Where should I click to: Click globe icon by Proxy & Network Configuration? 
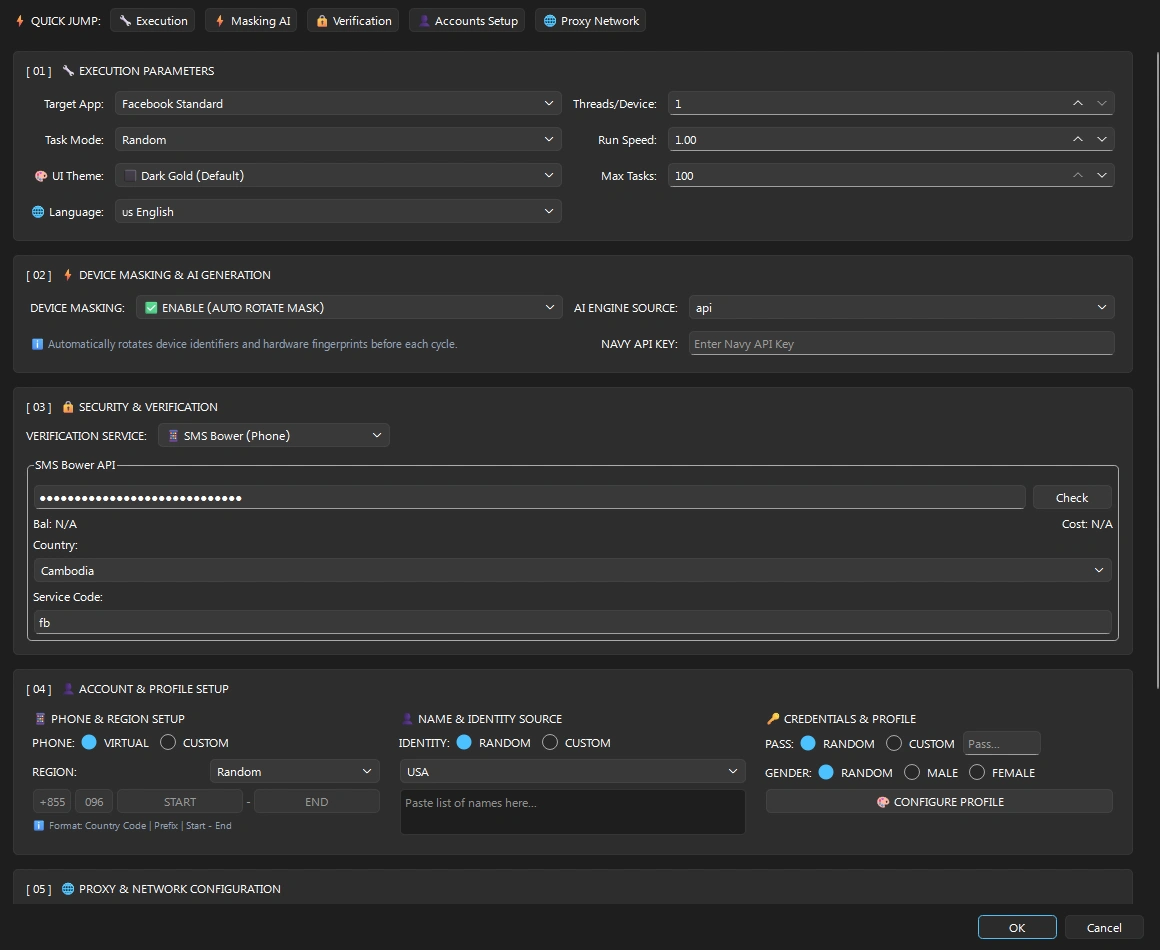click(68, 889)
